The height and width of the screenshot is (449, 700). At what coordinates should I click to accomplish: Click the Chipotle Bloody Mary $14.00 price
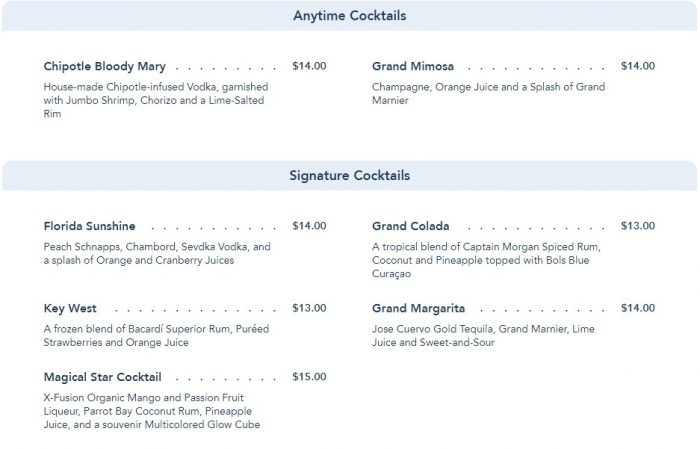(309, 67)
